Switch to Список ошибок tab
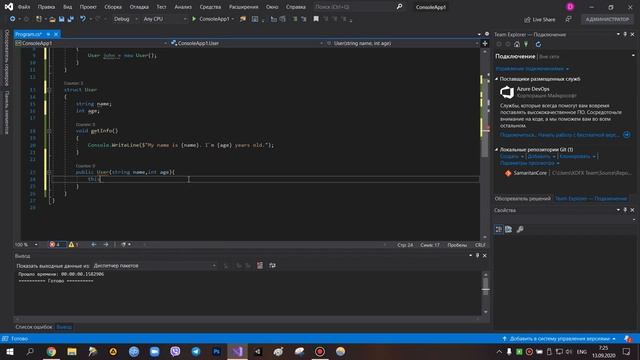 pos(33,327)
